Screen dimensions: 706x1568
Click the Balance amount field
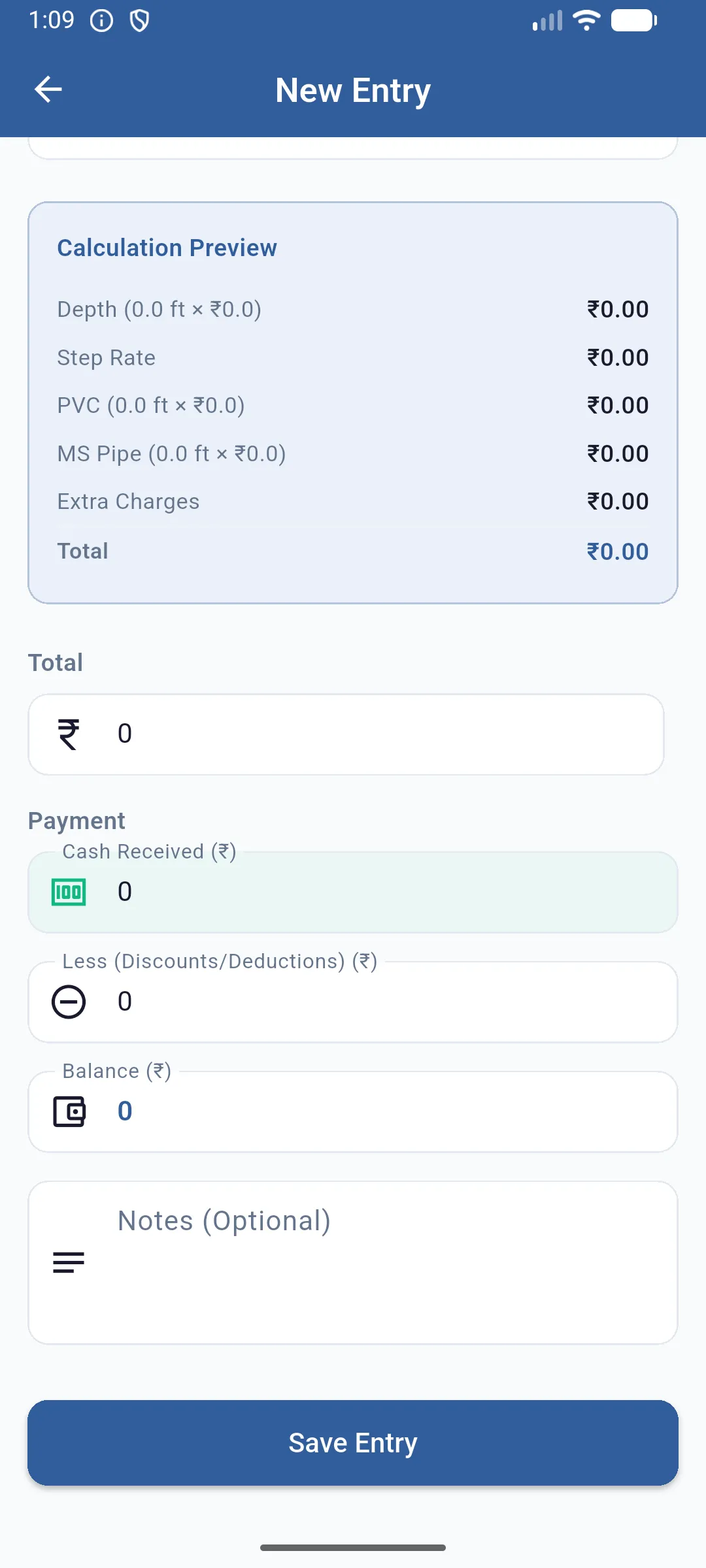(x=392, y=1111)
